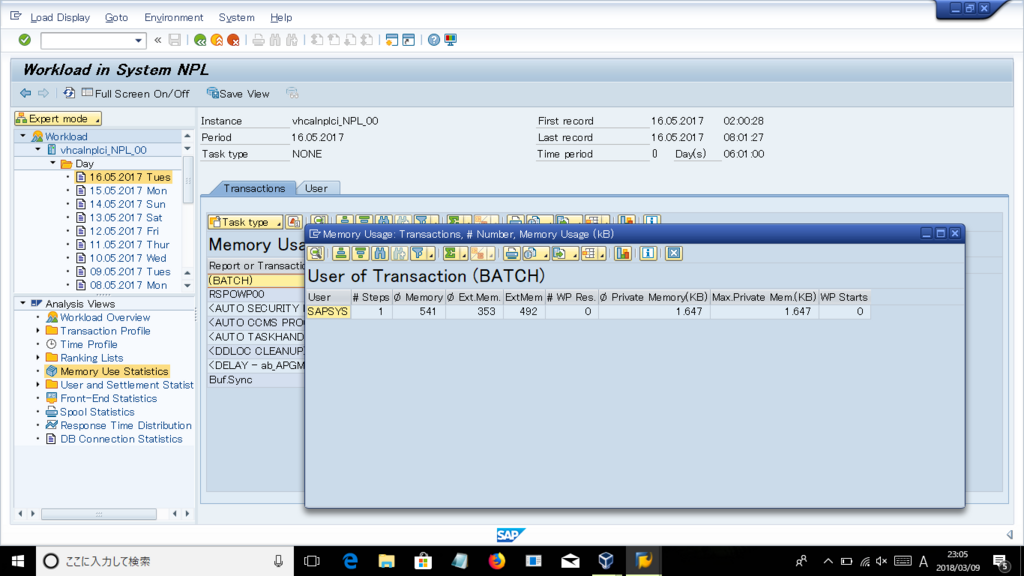Viewport: 1024px width, 576px height.
Task: Open Response Time Distribution view
Action: [126, 425]
